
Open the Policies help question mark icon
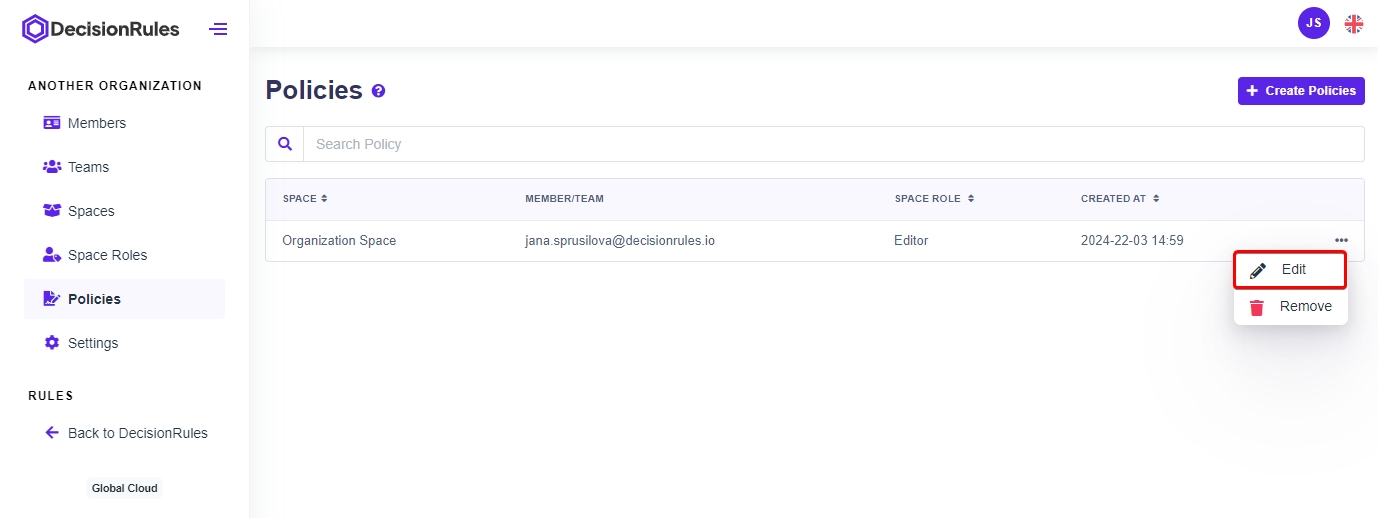pyautogui.click(x=378, y=91)
